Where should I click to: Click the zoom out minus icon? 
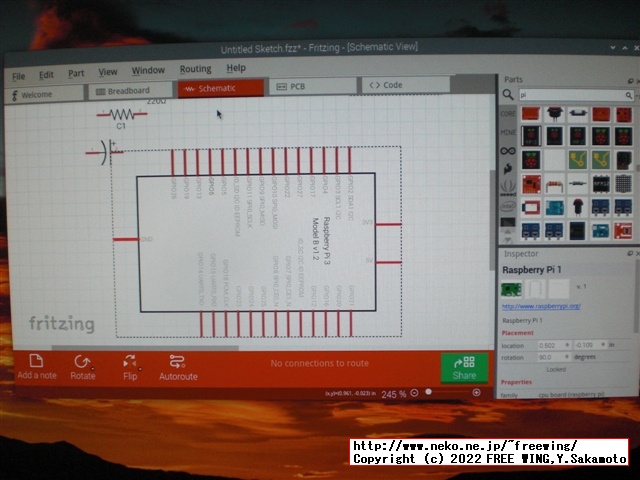point(416,393)
